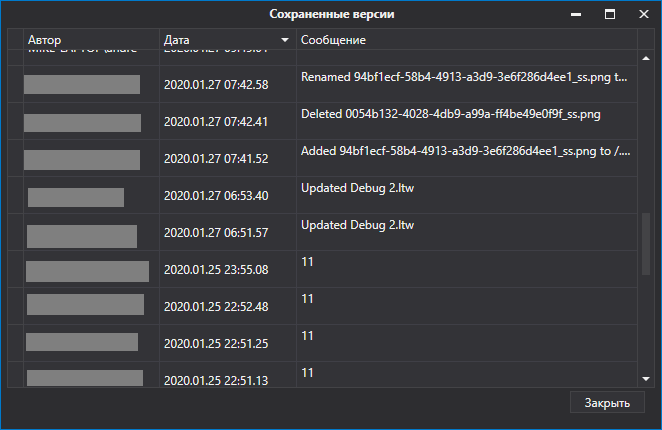Close the window with the X icon
This screenshot has height=430, width=662.
643,14
